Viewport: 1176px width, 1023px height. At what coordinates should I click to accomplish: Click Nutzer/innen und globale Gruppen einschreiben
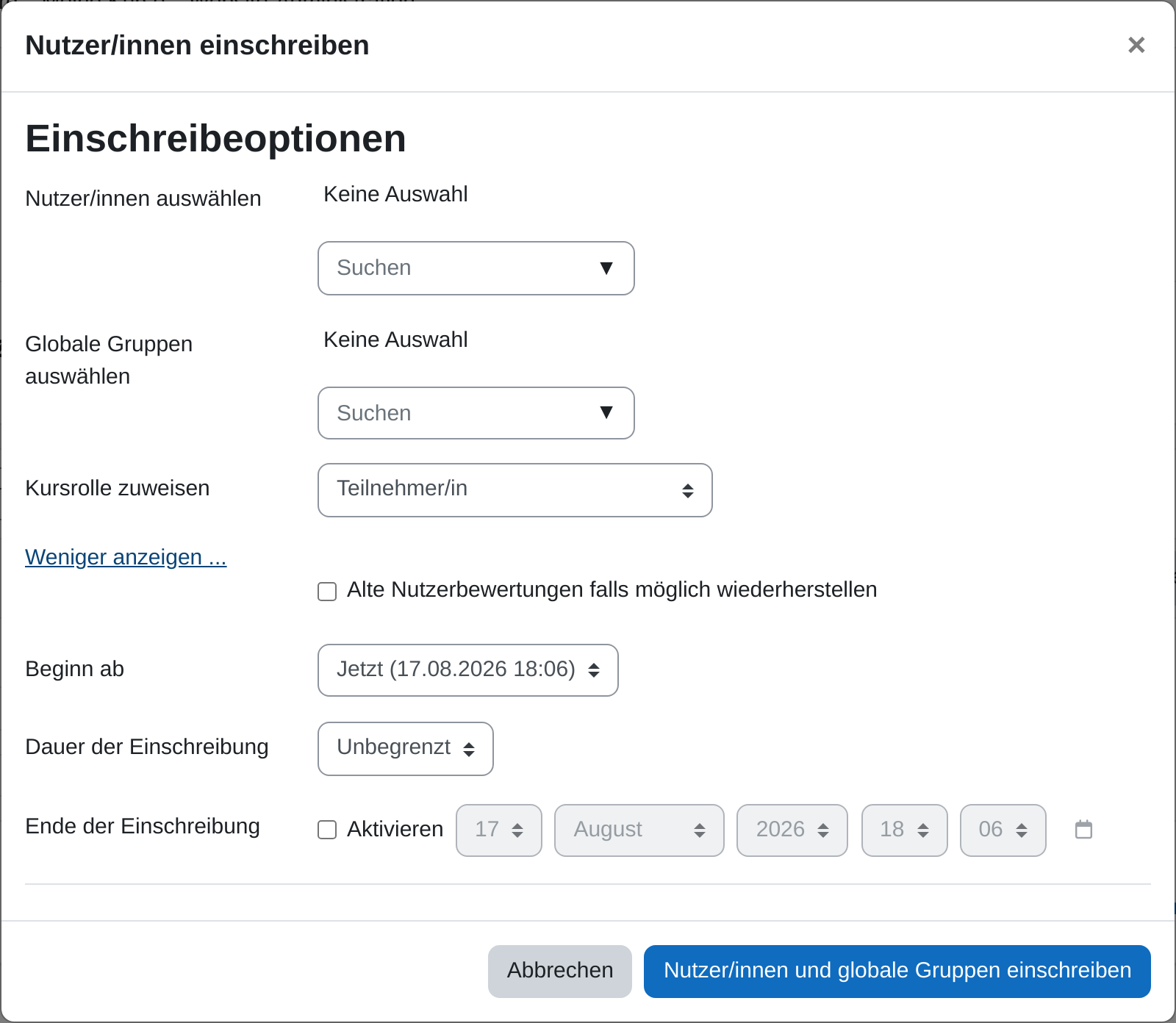pyautogui.click(x=897, y=972)
